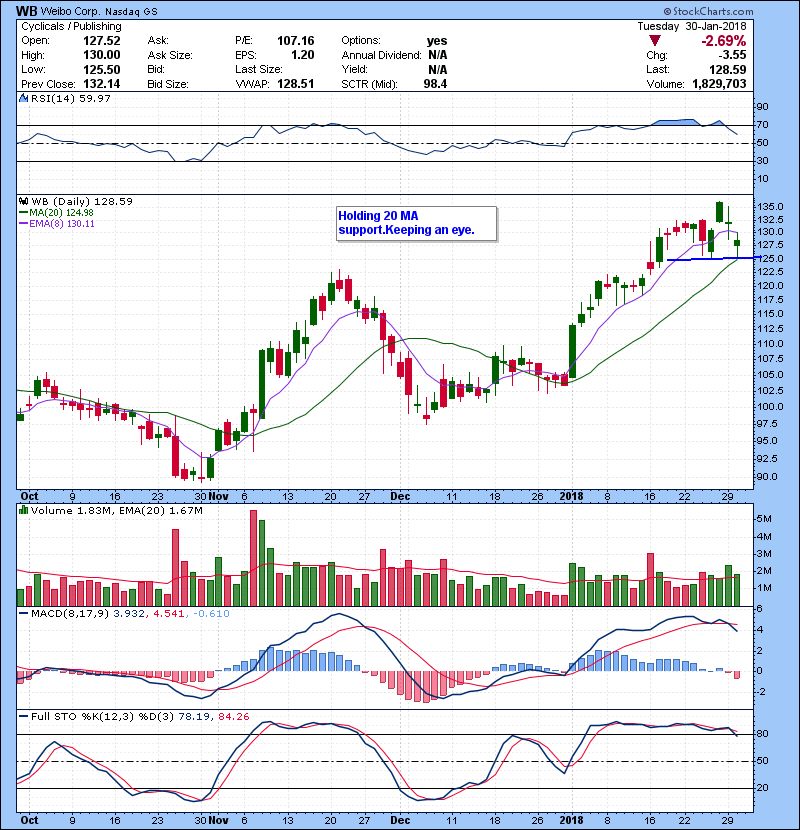The height and width of the screenshot is (830, 800).
Task: Click the SCTR (Mid) value 98.4
Action: click(435, 84)
